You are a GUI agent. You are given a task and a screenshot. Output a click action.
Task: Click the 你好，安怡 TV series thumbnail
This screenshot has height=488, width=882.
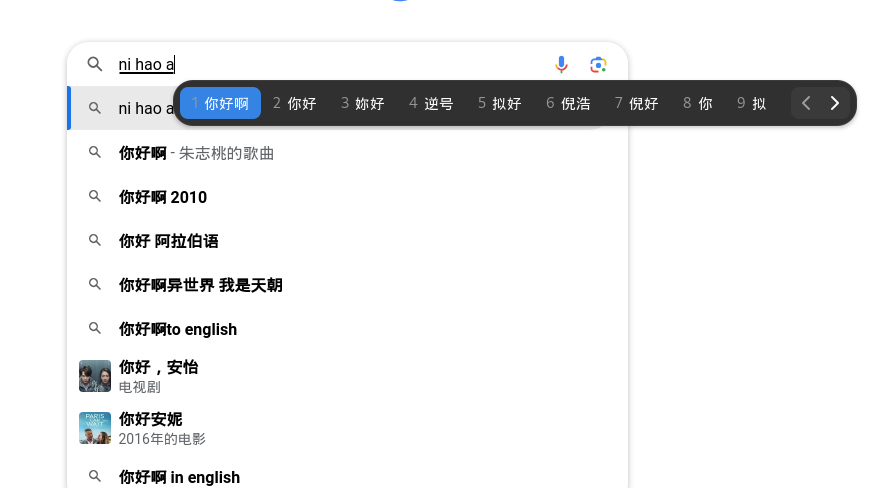pyautogui.click(x=94, y=376)
